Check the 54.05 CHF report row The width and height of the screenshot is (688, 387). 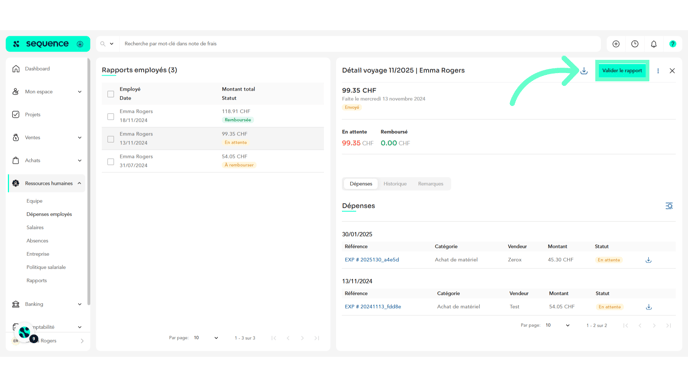[111, 161]
